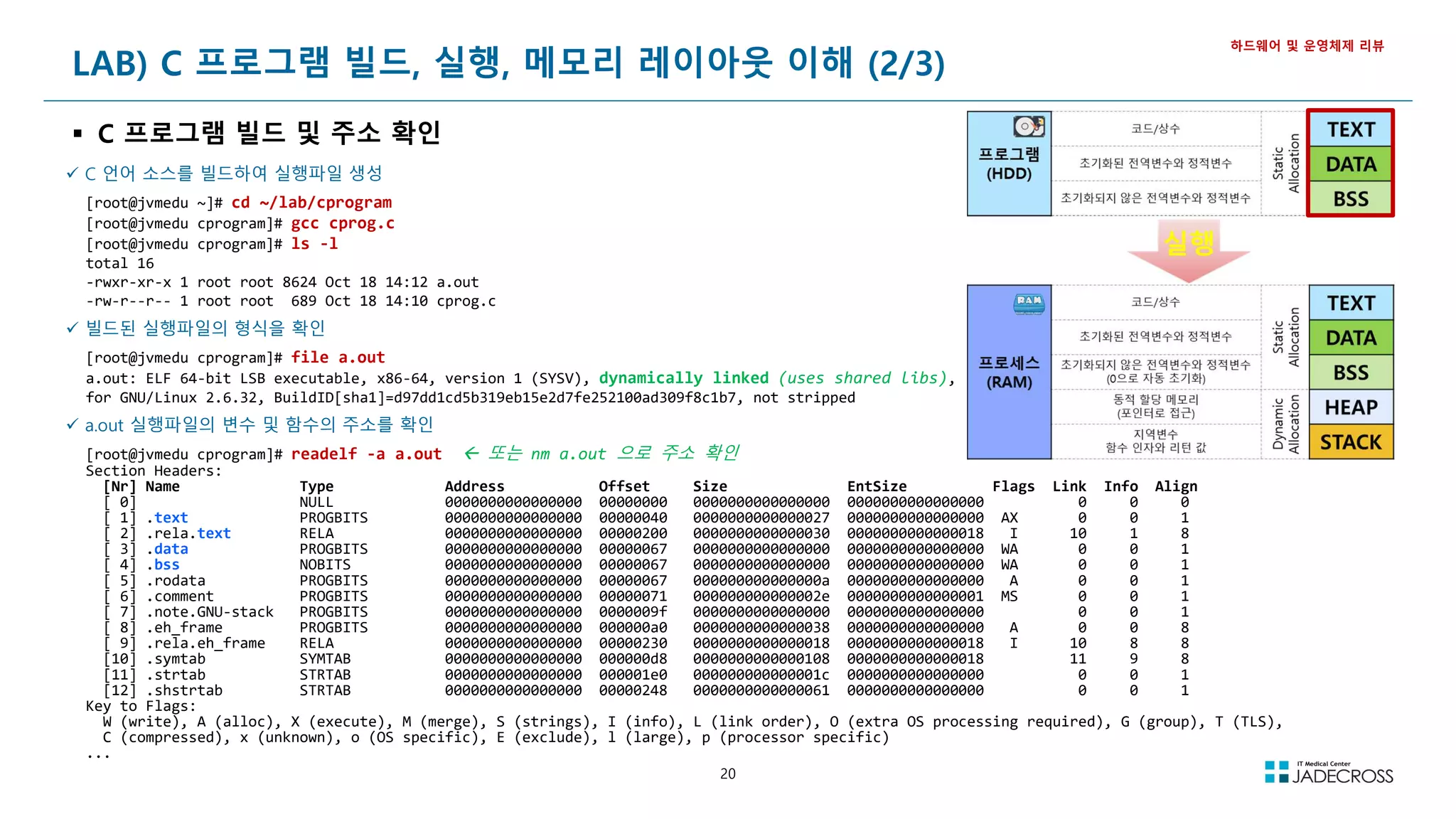Click the 'Align' column header

pos(1176,486)
